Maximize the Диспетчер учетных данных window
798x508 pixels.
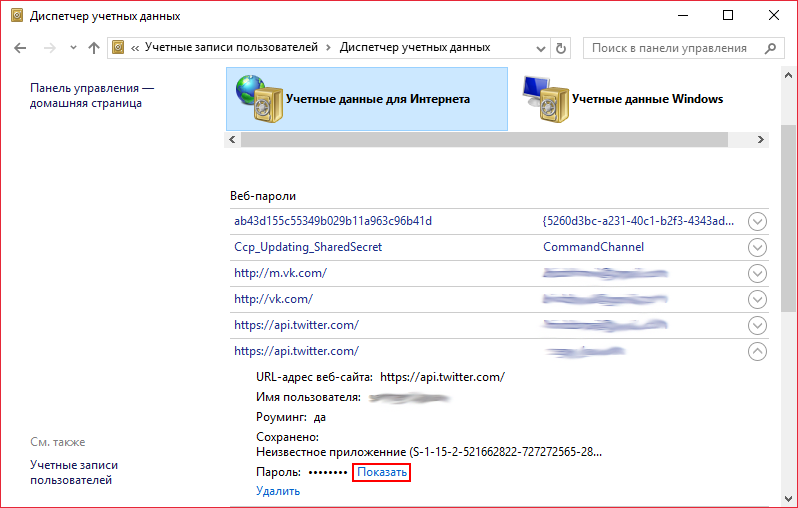pyautogui.click(x=728, y=16)
